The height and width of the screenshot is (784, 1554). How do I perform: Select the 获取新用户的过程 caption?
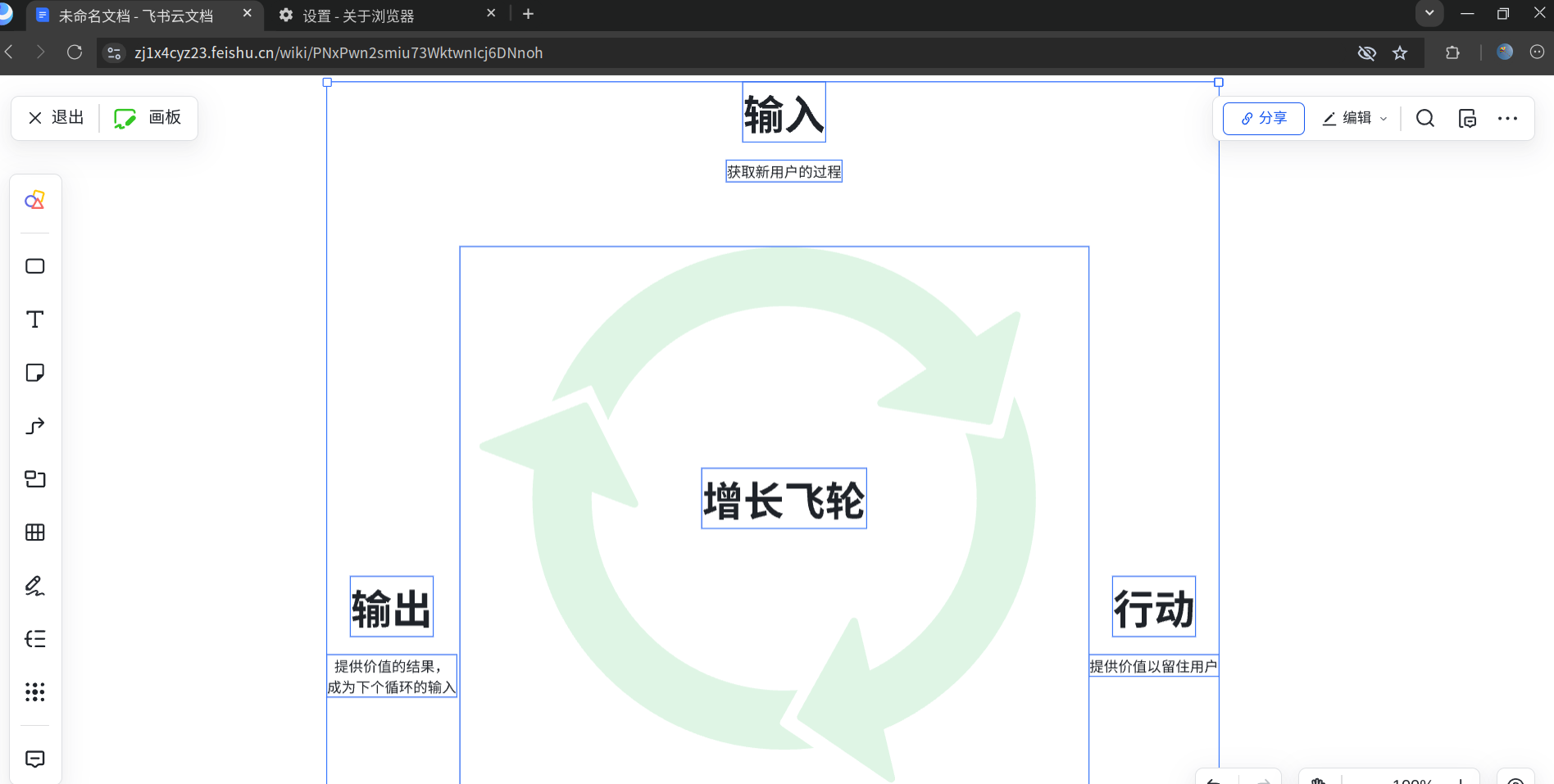[784, 171]
